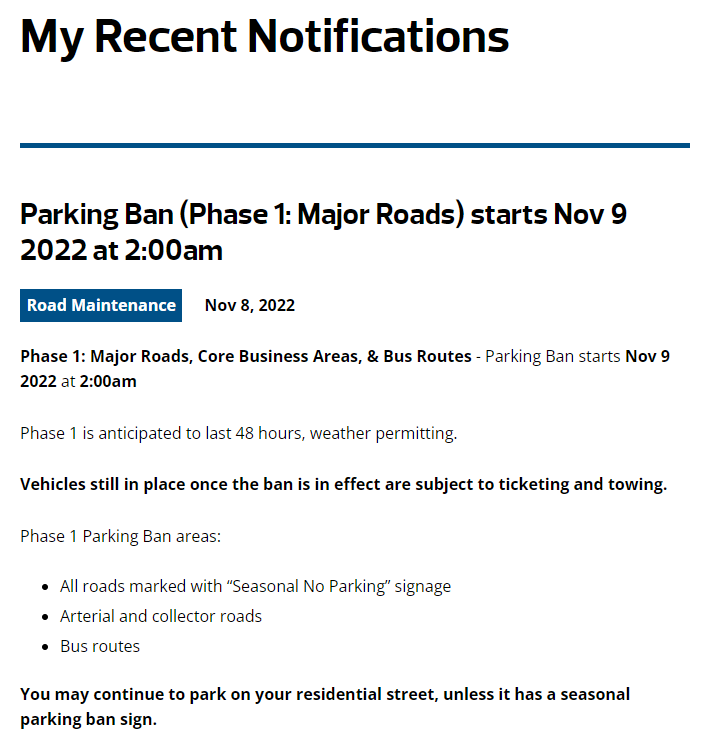Viewport: 712px width, 731px height.
Task: Click 'Nov 9' bold date in body paragraph
Action: pos(647,356)
